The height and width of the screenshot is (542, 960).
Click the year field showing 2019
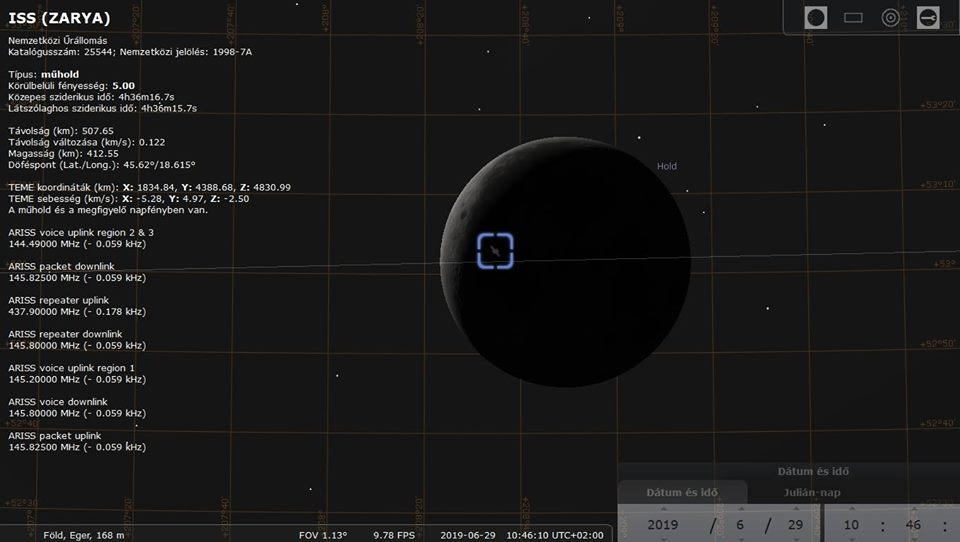point(662,525)
